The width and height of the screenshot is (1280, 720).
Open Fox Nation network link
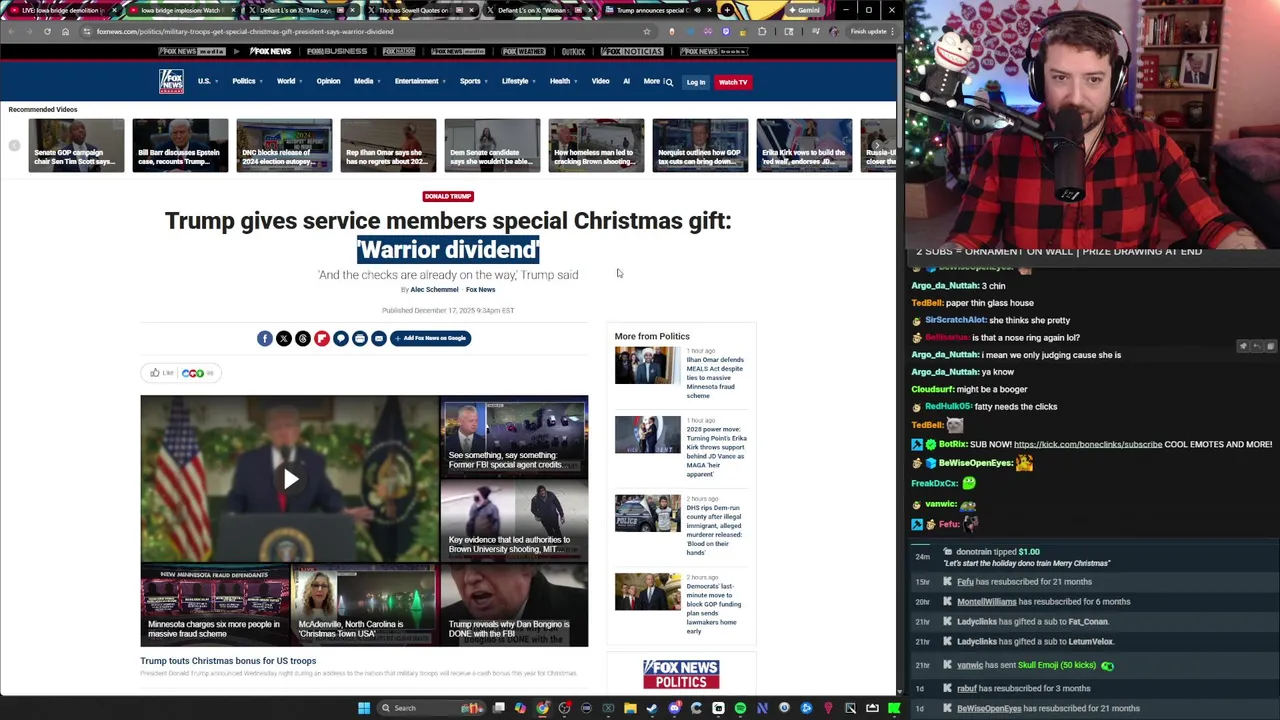click(x=398, y=51)
